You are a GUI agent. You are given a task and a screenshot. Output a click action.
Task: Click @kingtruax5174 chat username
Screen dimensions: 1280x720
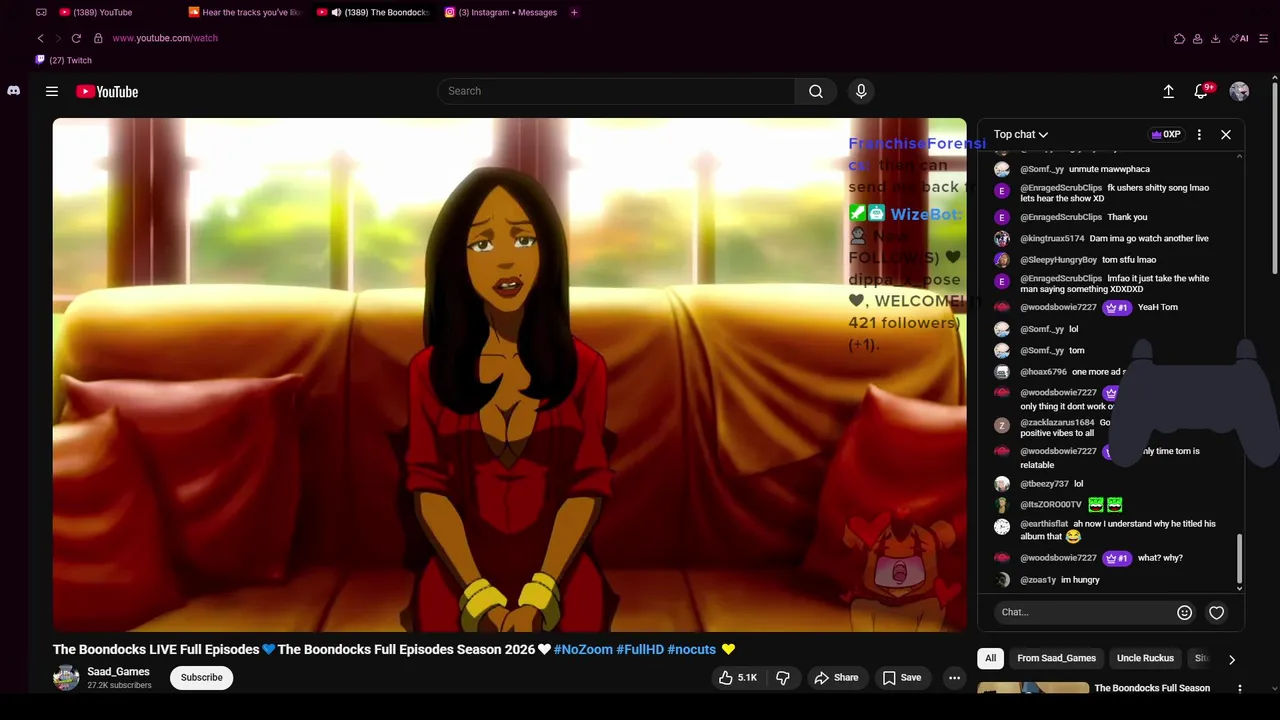[x=1052, y=238]
